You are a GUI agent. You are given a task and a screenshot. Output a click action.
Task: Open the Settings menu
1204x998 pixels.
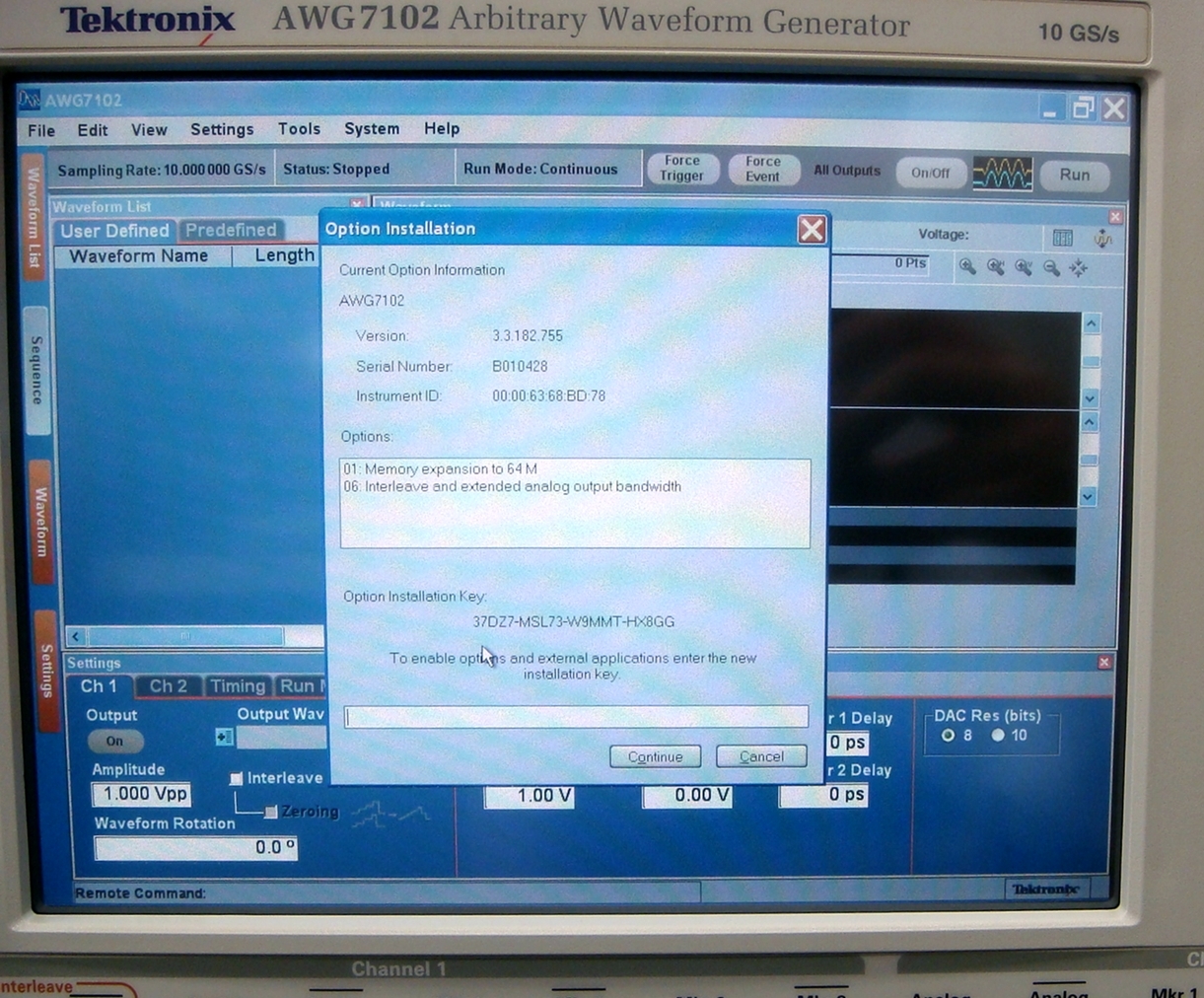coord(222,129)
